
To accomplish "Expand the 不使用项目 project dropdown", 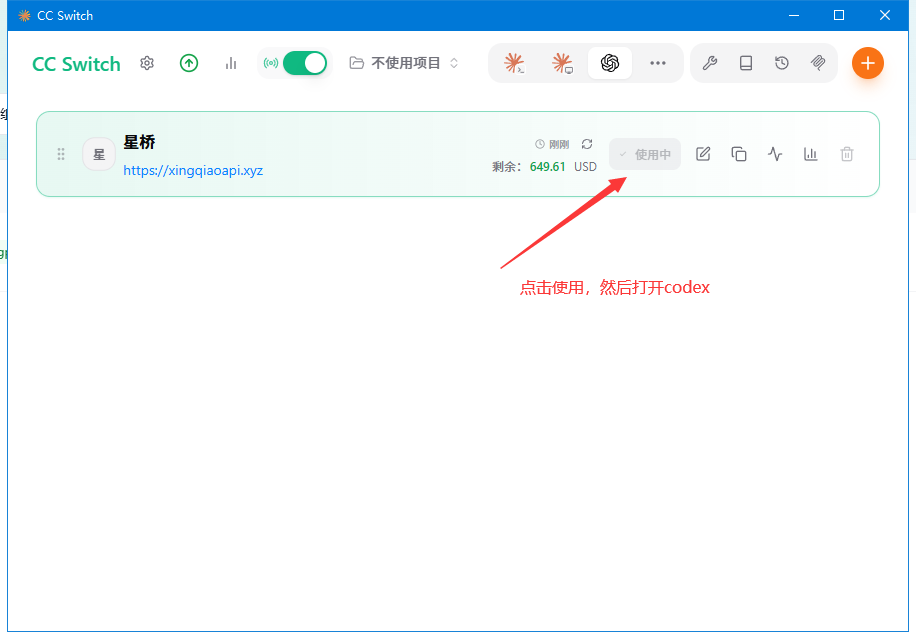I will (x=404, y=63).
